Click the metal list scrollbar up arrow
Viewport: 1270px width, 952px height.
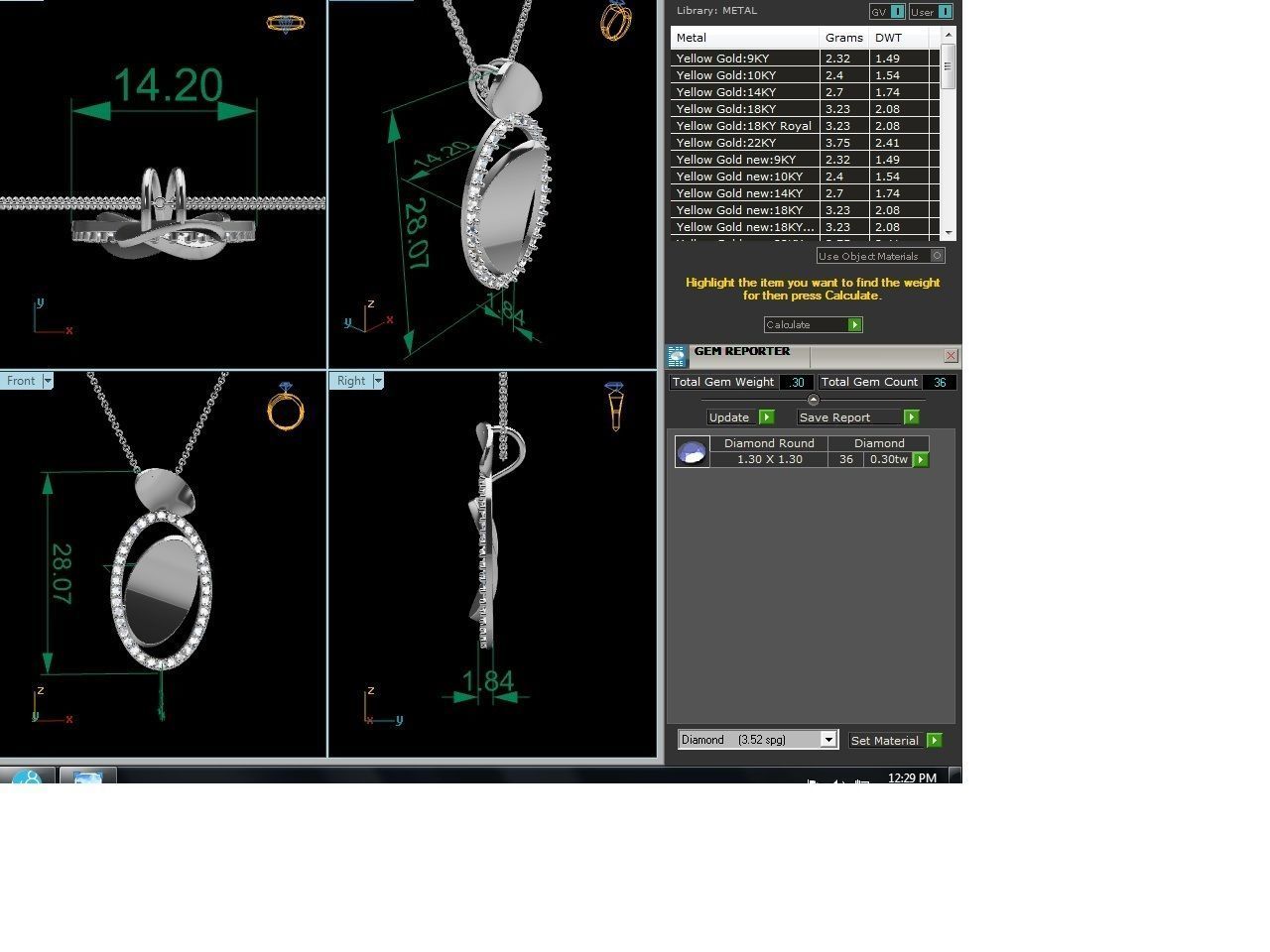[x=949, y=36]
